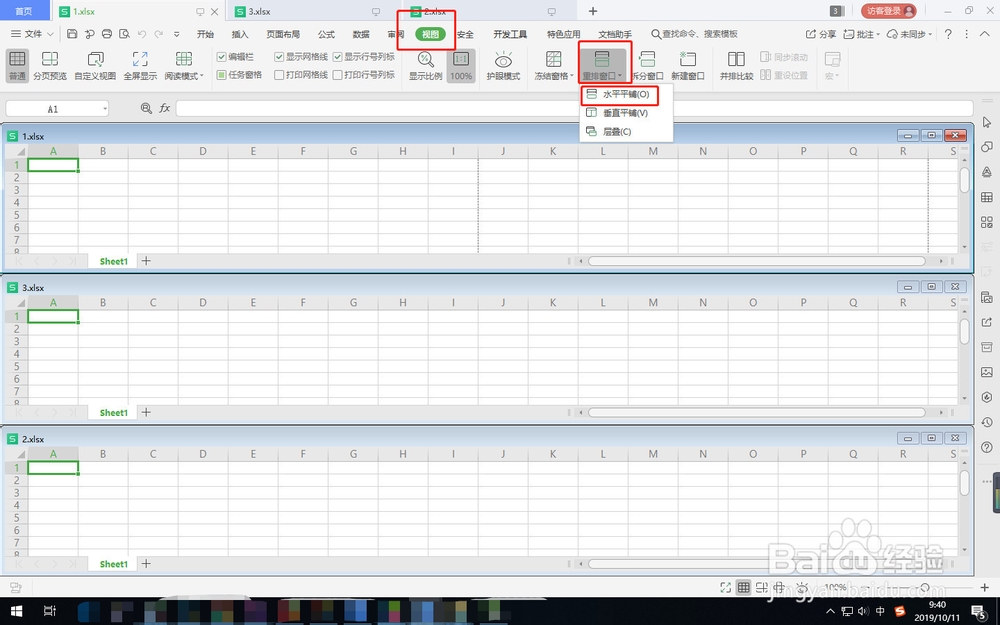
Task: Switch to the 开始 ribbon tab
Action: click(205, 34)
